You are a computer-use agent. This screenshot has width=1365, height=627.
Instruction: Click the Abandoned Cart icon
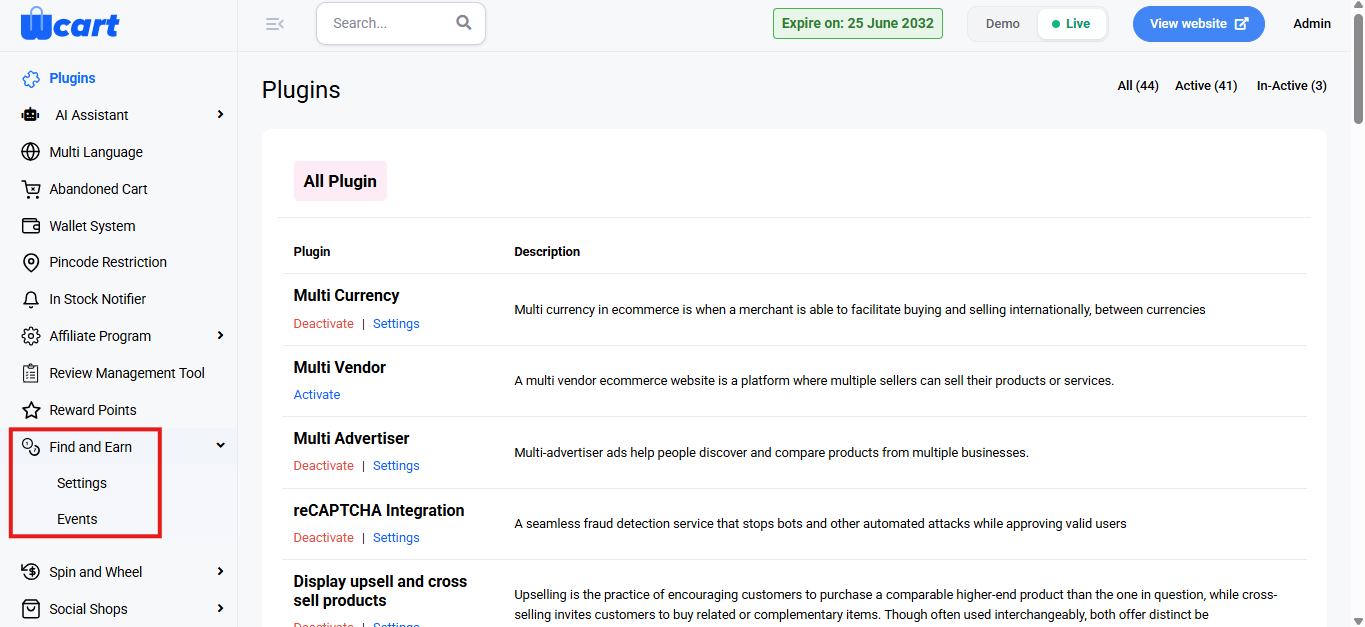coord(31,189)
